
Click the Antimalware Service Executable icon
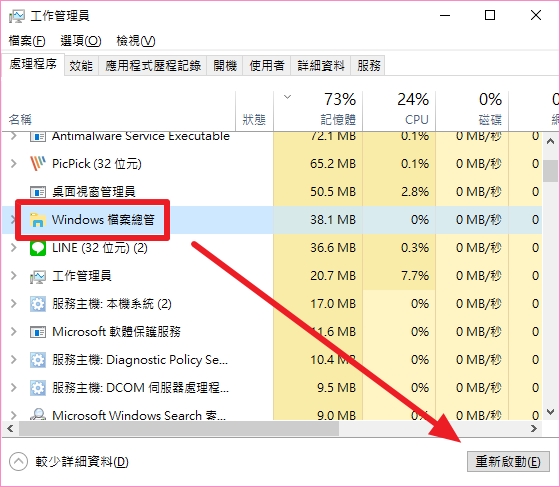pyautogui.click(x=38, y=136)
